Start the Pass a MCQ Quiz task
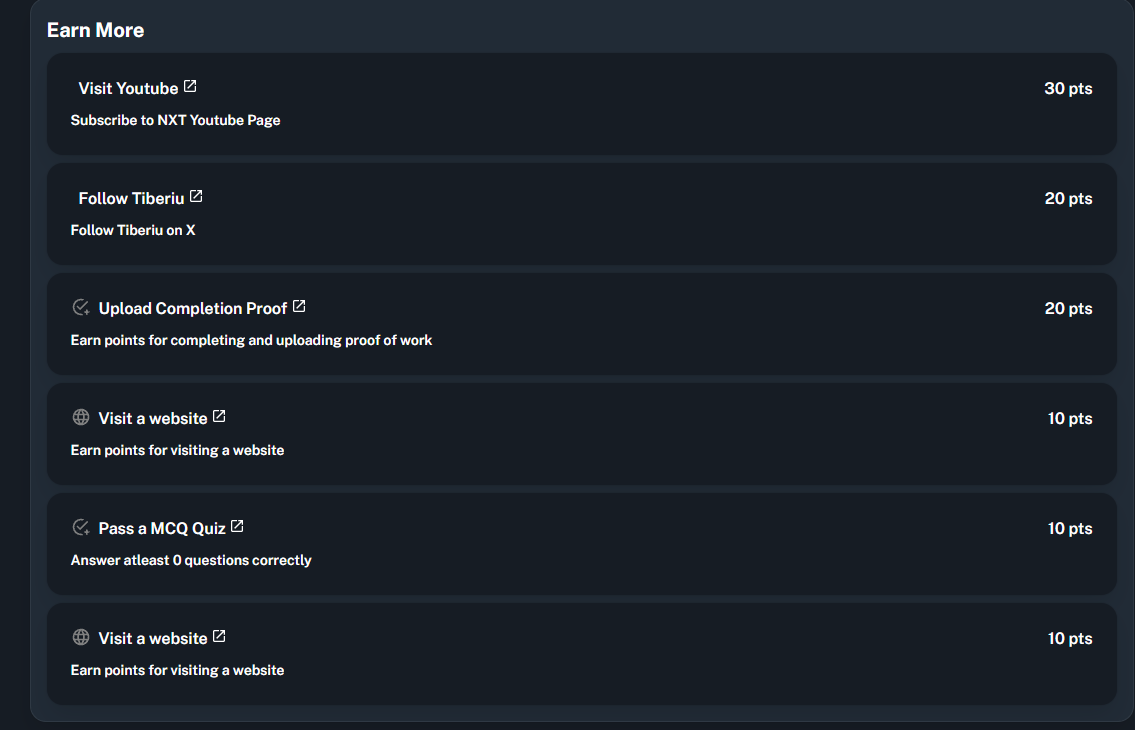 162,529
